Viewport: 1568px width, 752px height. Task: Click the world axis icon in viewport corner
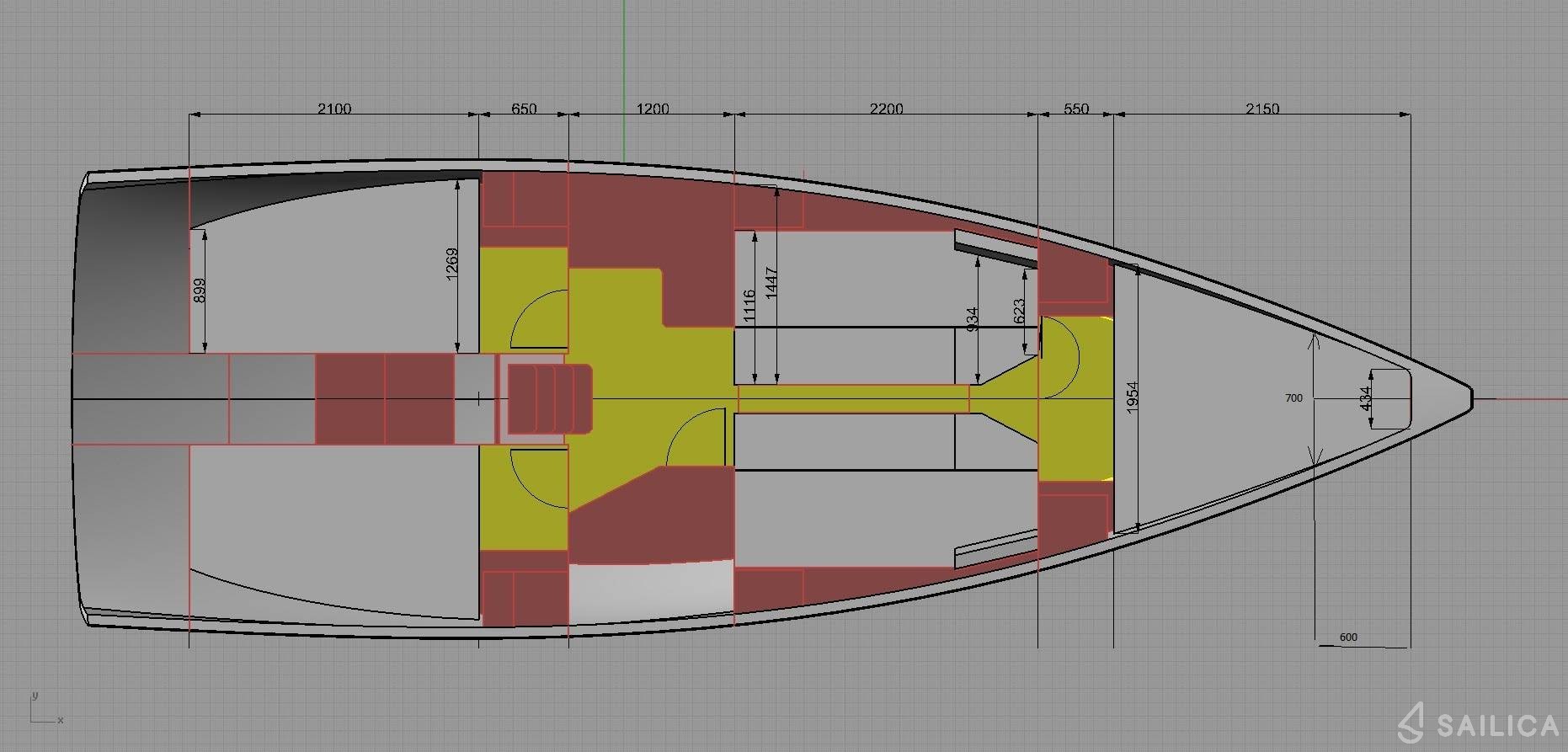(x=46, y=708)
